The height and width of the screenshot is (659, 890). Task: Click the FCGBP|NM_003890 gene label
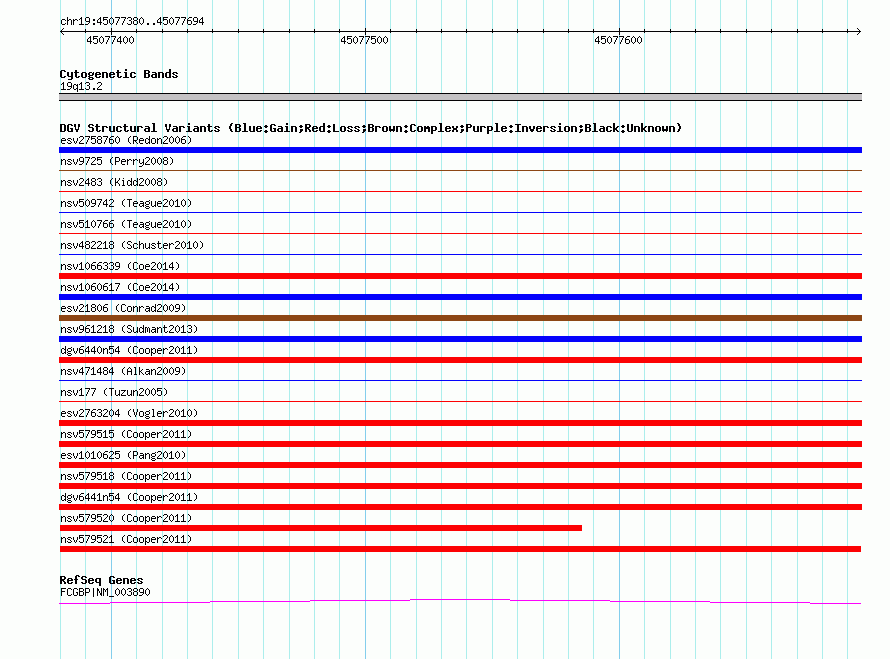(x=105, y=592)
